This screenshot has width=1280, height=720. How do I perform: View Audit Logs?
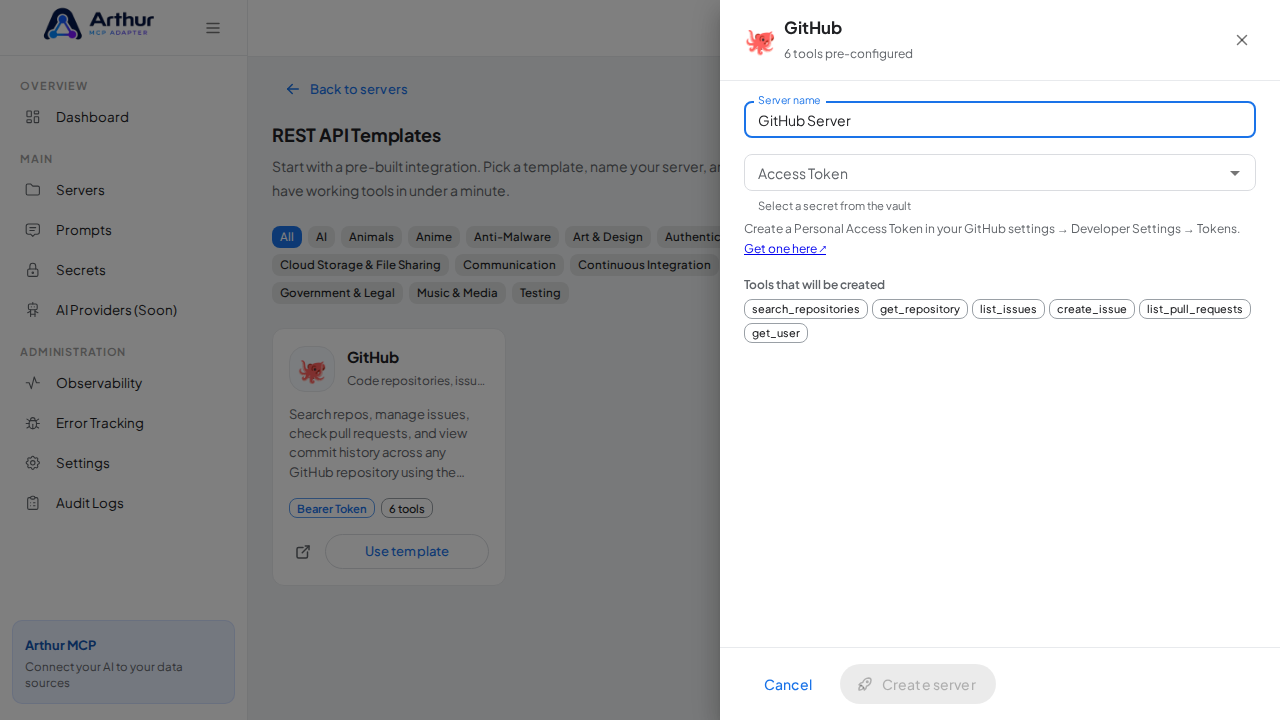click(x=124, y=503)
